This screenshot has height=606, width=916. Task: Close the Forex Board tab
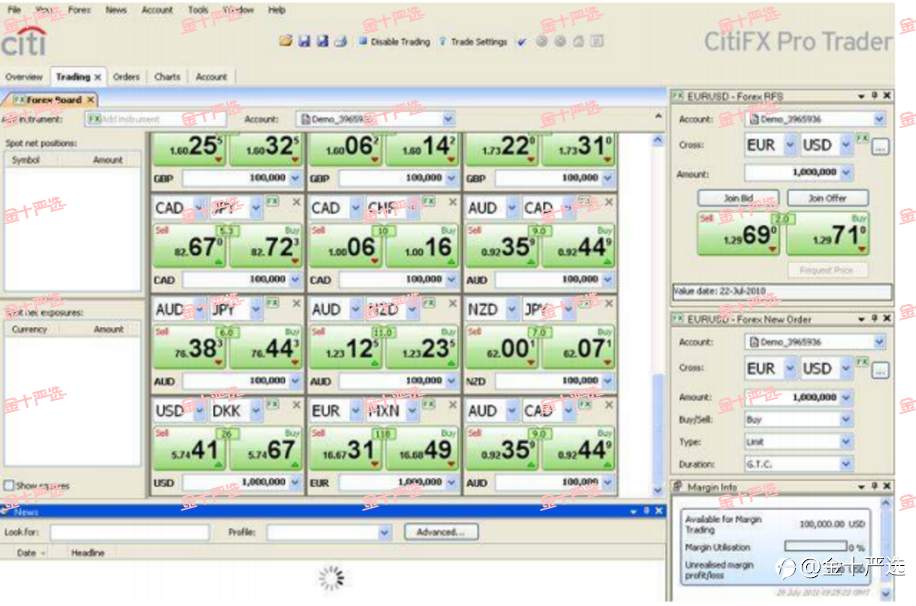click(91, 100)
